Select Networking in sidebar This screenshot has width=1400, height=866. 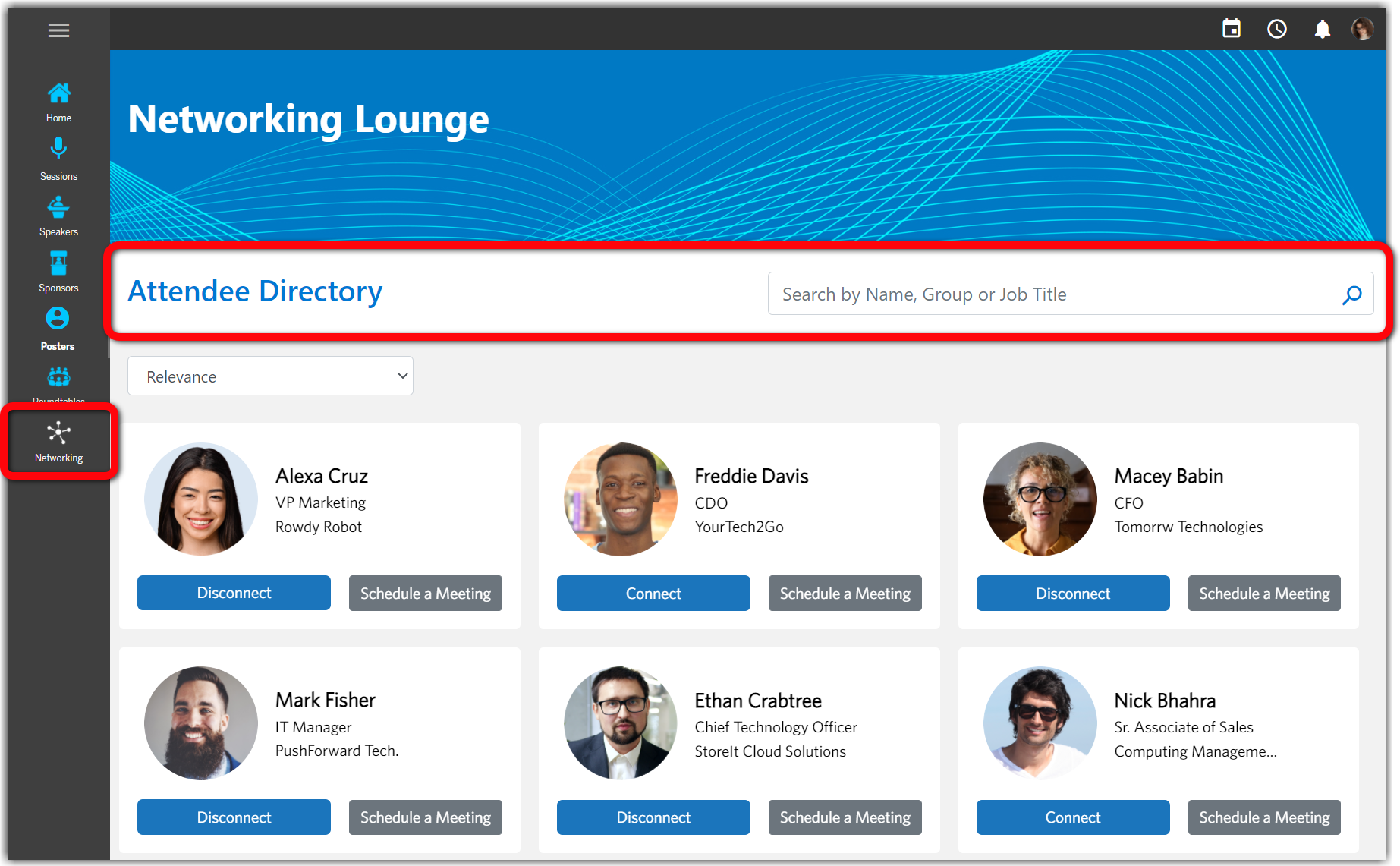tap(58, 442)
